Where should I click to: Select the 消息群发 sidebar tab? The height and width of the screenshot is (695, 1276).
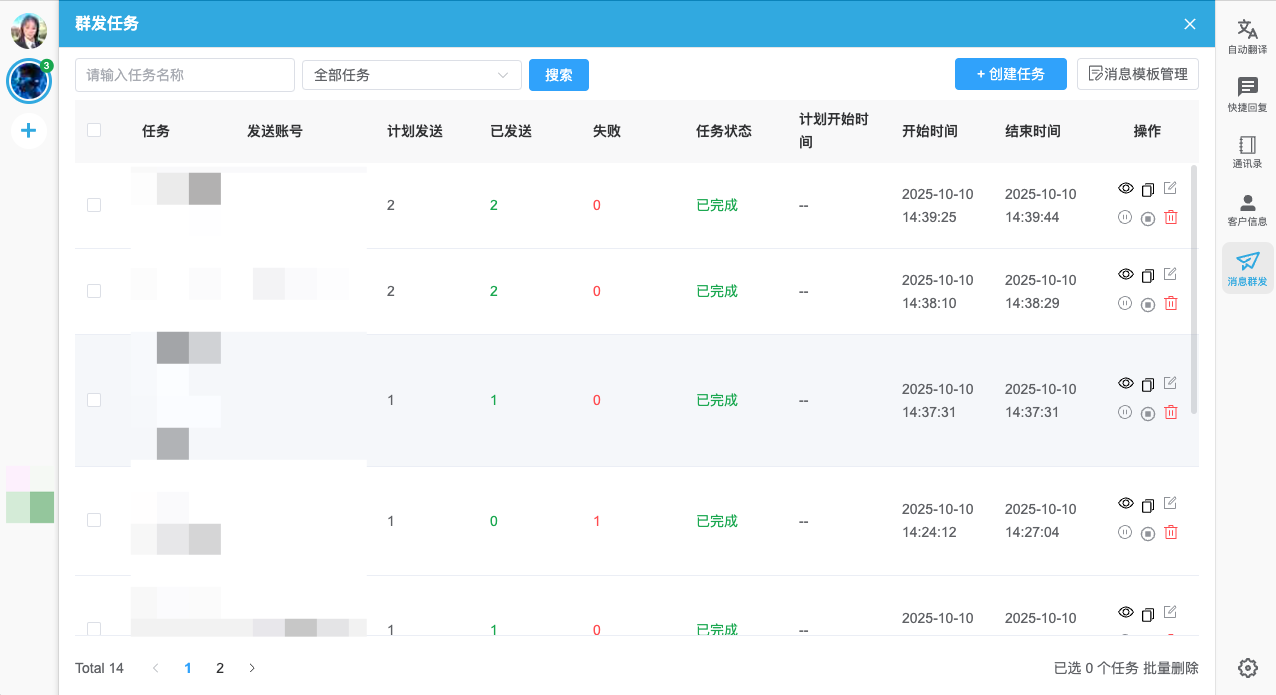1247,268
